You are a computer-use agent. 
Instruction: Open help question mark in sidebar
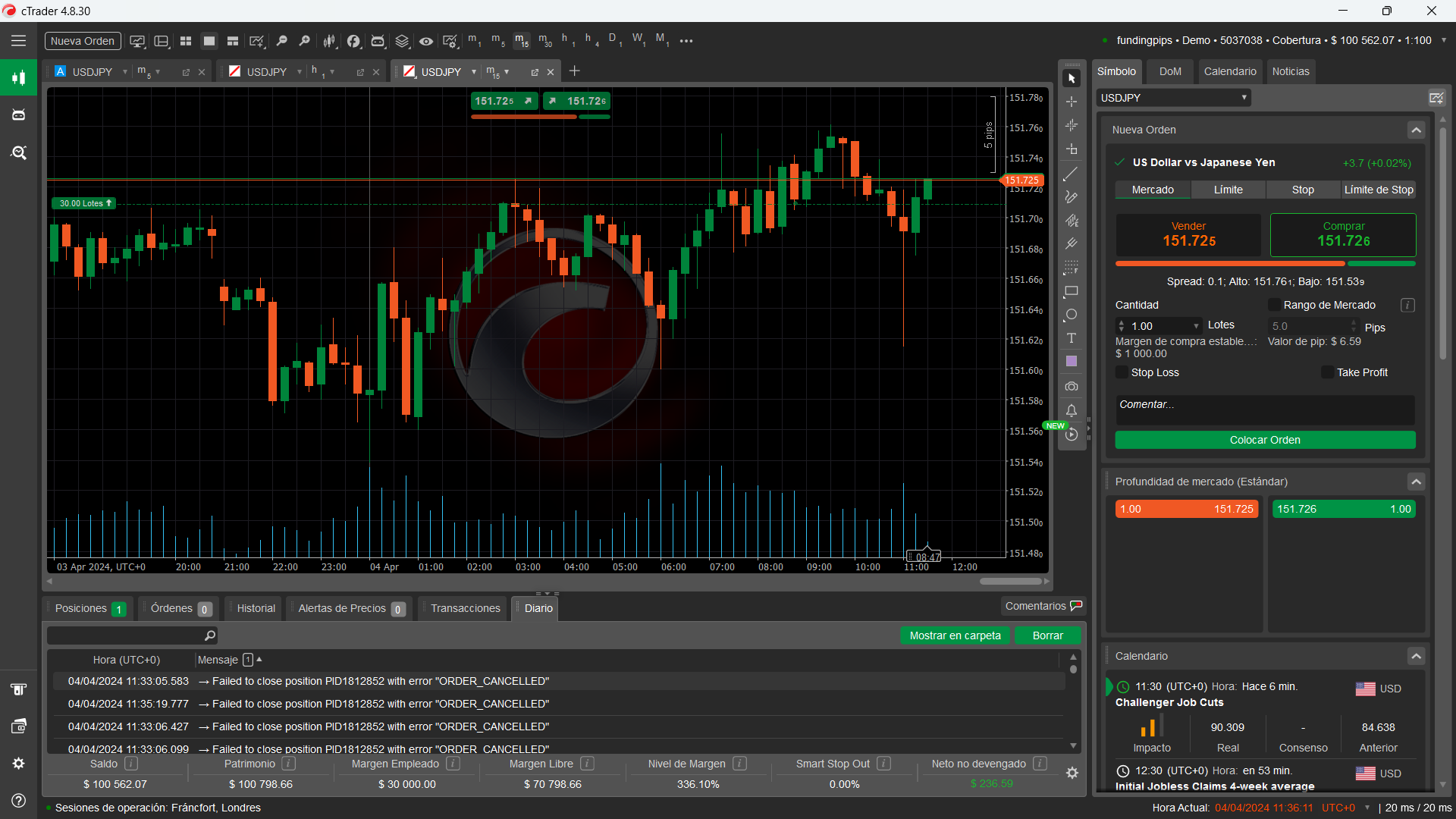point(18,801)
